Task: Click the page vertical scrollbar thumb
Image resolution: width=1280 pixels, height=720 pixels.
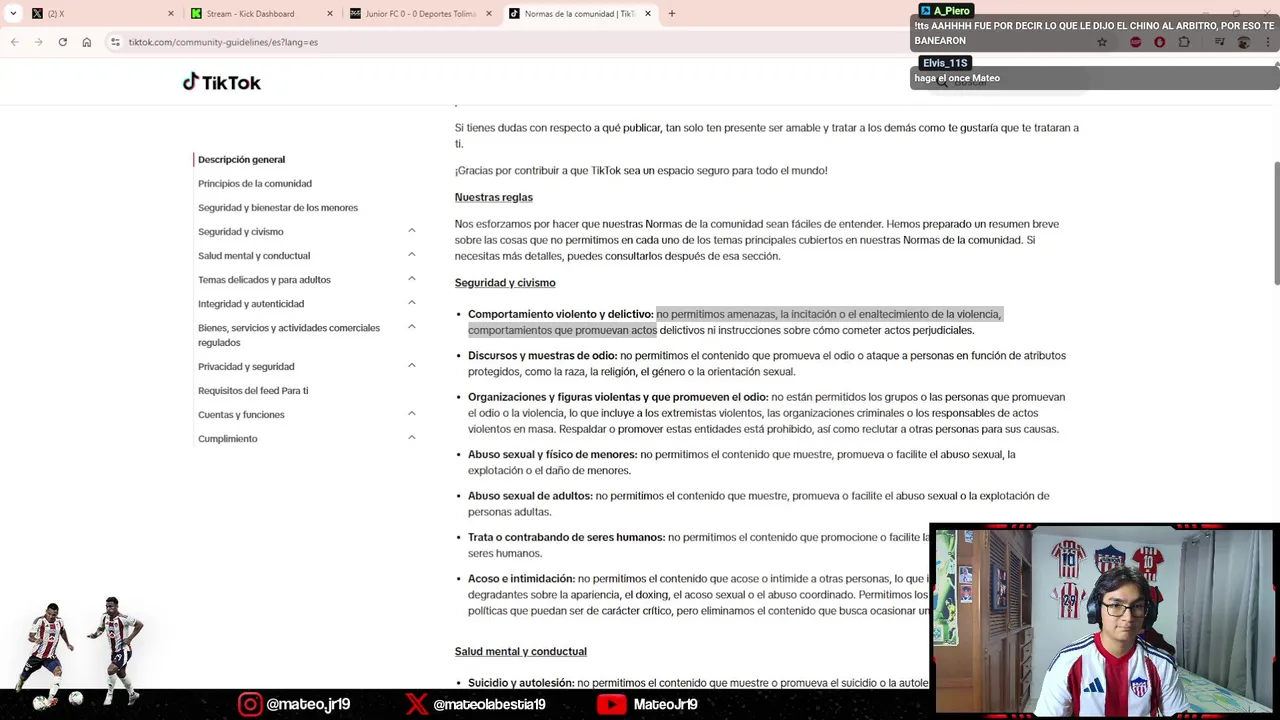Action: (1276, 222)
